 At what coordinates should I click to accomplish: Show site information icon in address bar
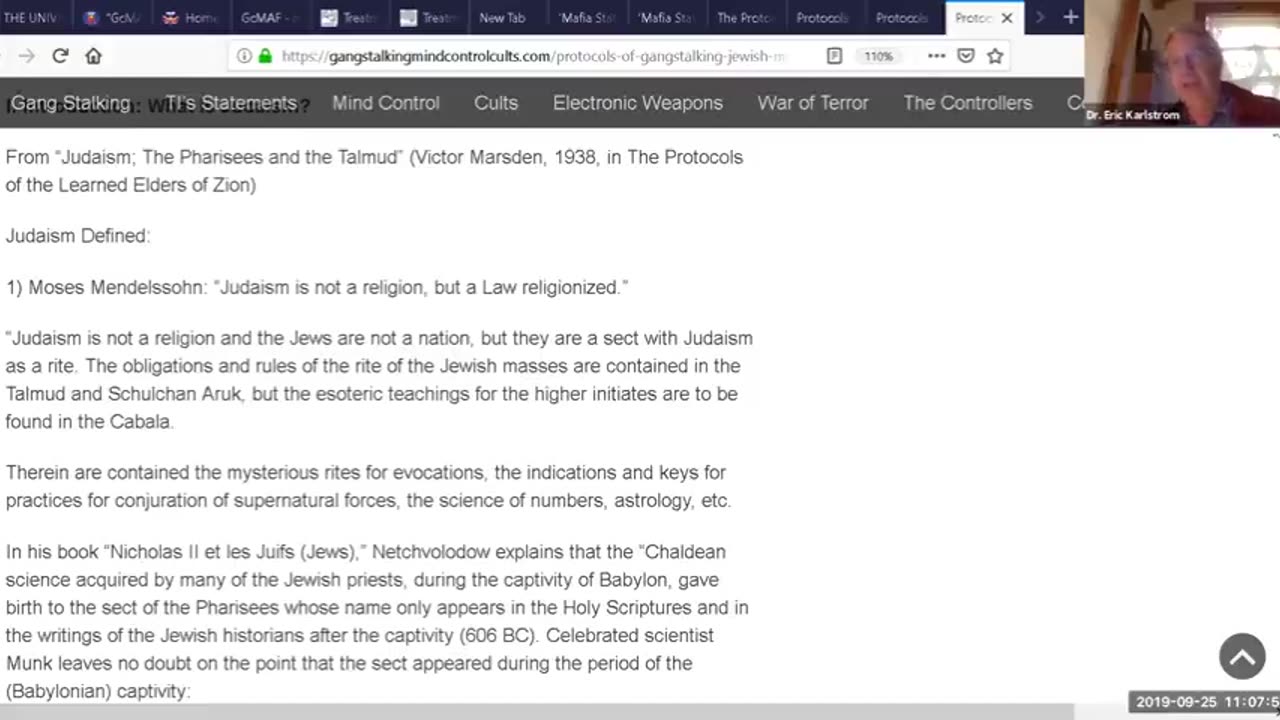[x=244, y=56]
